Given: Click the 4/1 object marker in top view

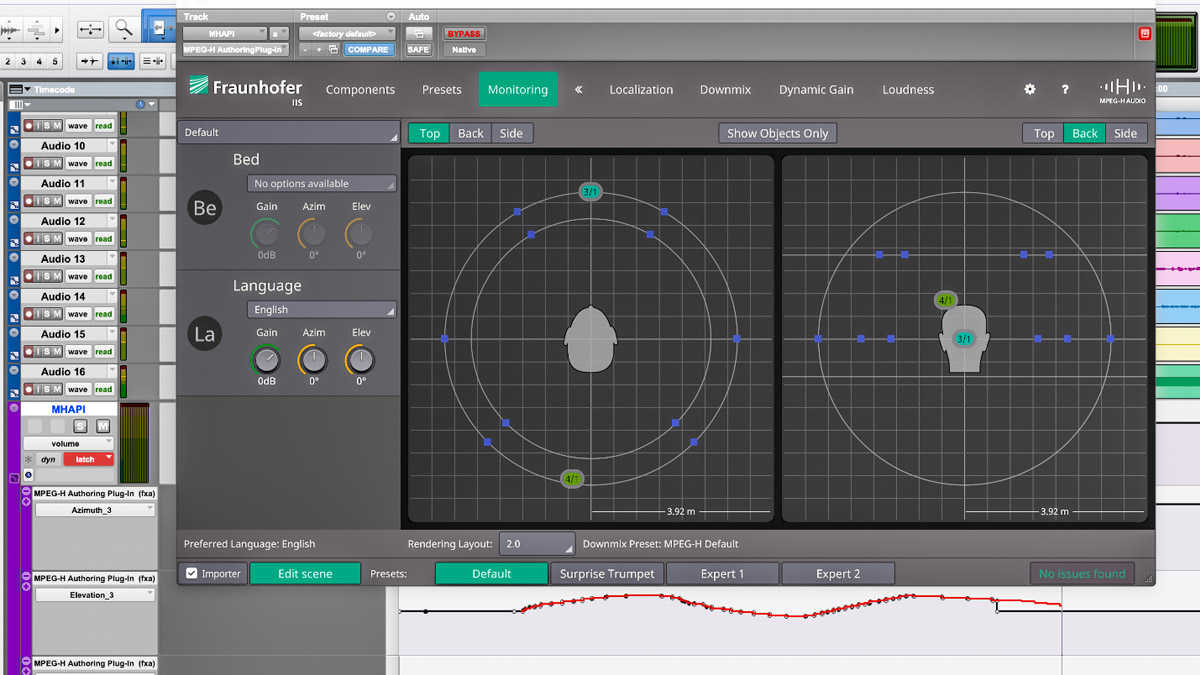Looking at the screenshot, I should tap(572, 479).
